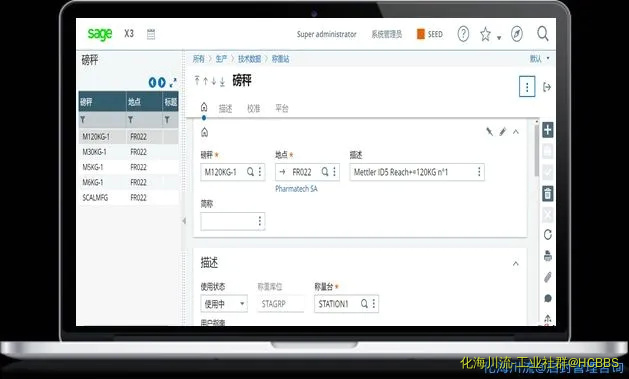Click the pin icon in home section

(x=489, y=132)
